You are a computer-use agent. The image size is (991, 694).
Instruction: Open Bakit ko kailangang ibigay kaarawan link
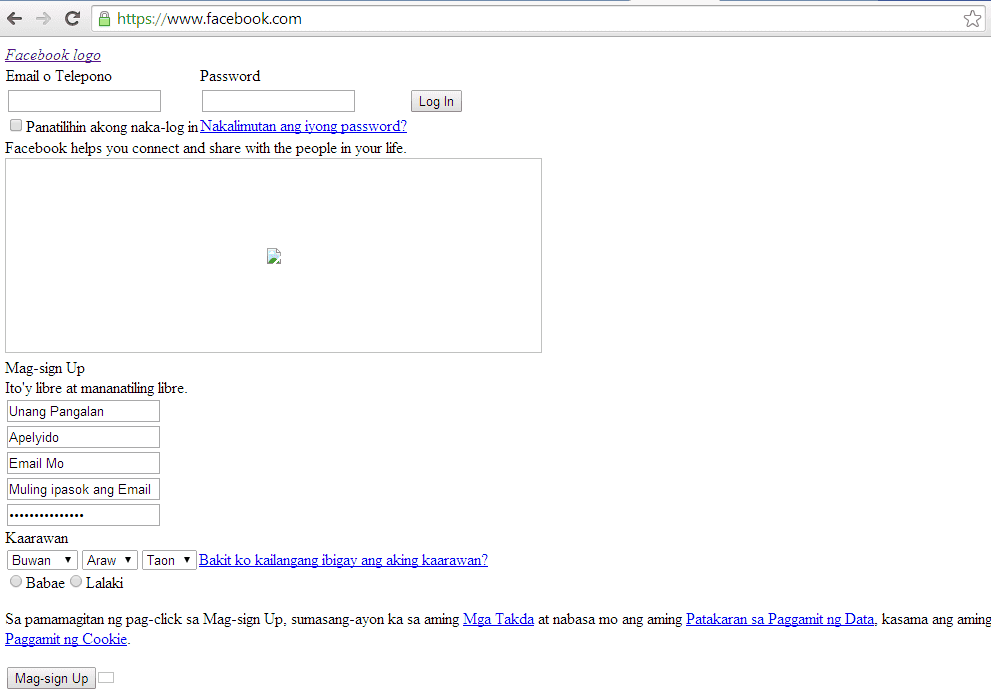coord(343,560)
